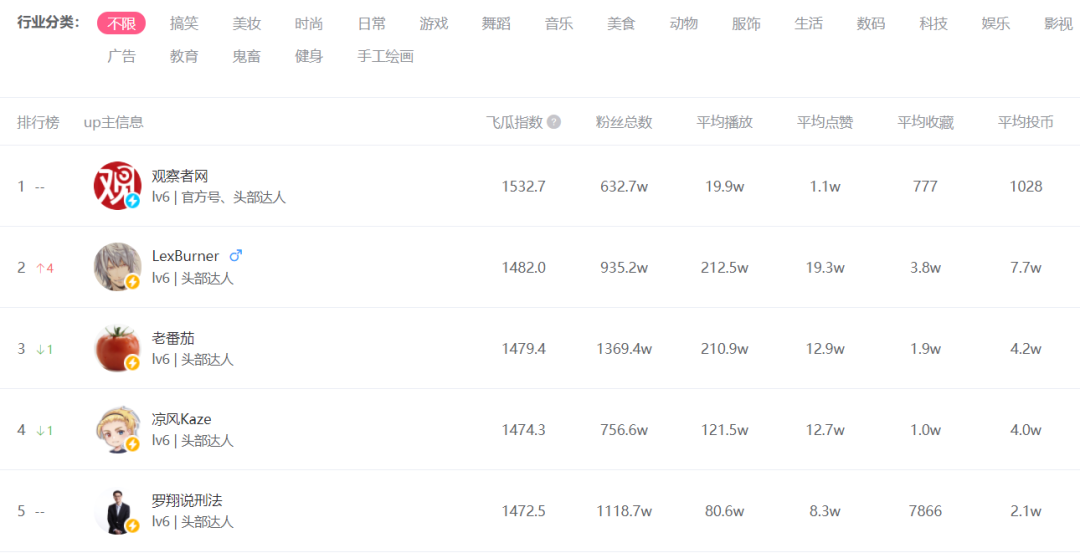Select the 不限 category filter

(121, 23)
